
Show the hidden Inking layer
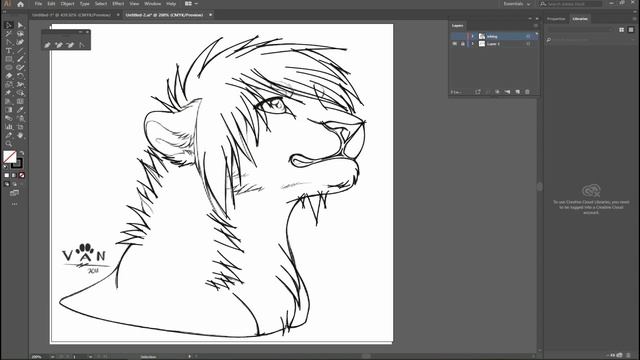point(455,36)
